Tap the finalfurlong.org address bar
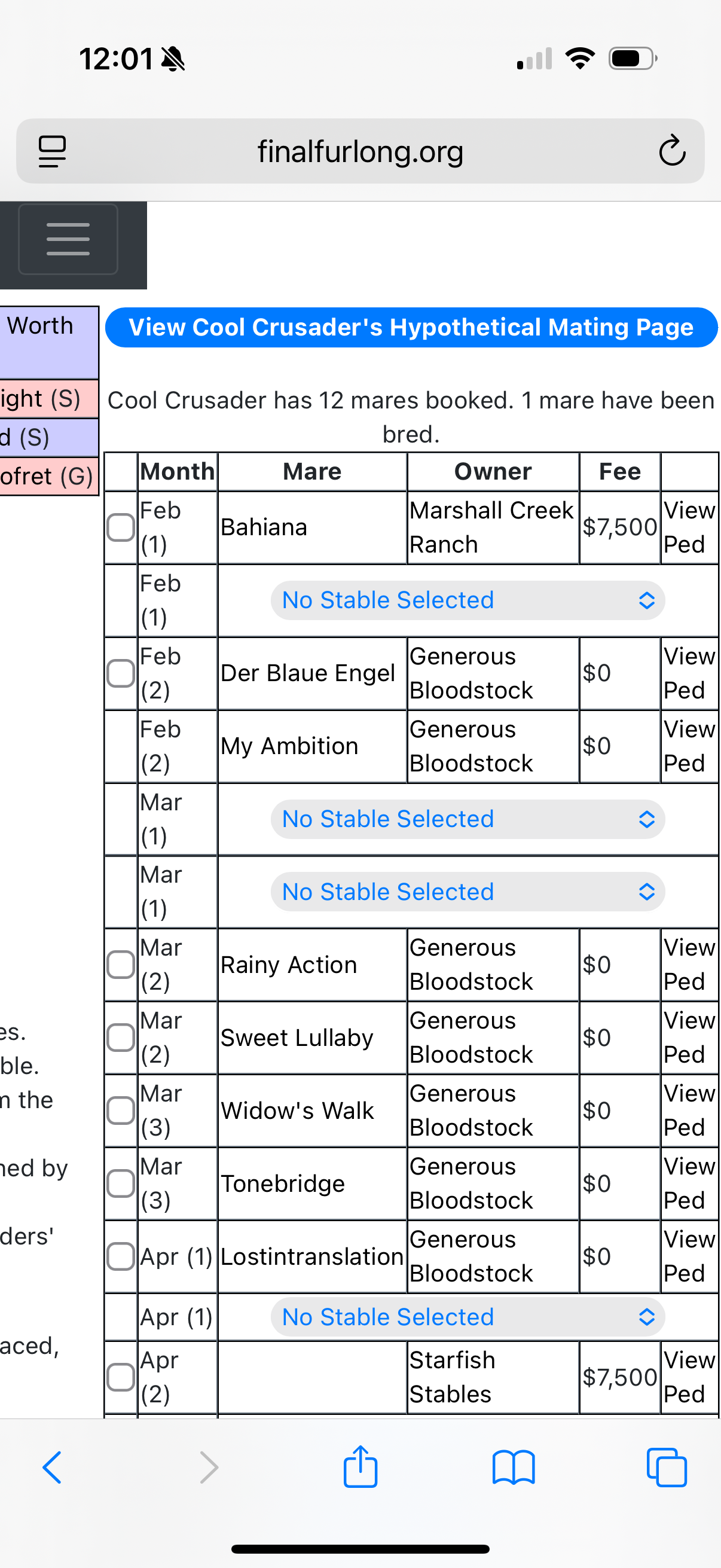The image size is (721, 1568). point(360,151)
